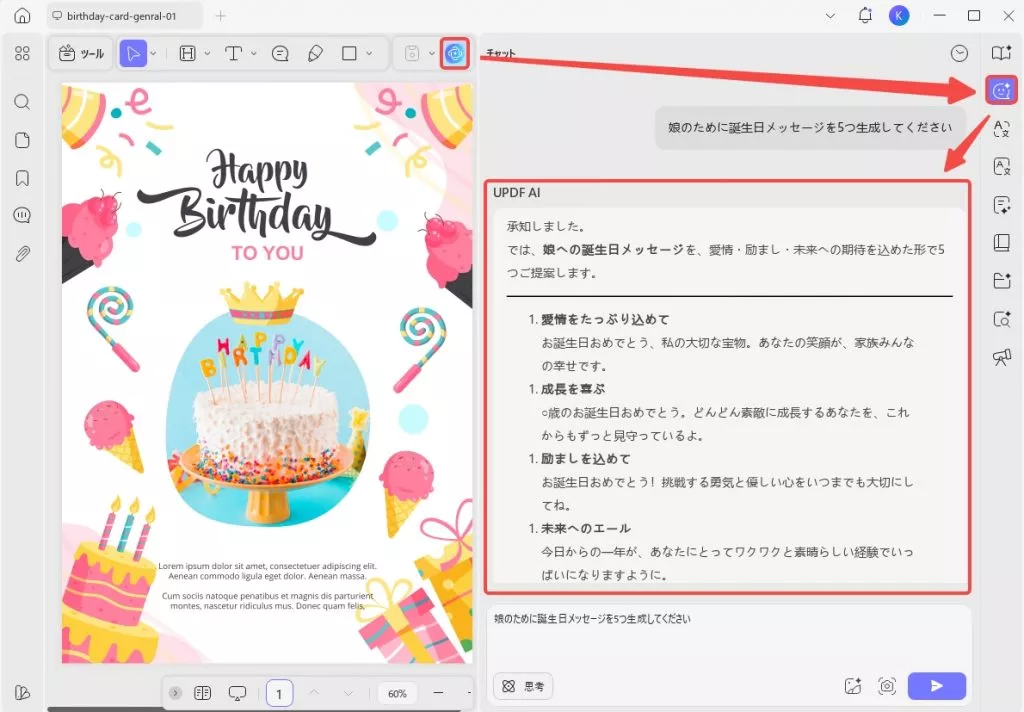The image size is (1024, 712).
Task: Send the chat message
Action: (936, 685)
